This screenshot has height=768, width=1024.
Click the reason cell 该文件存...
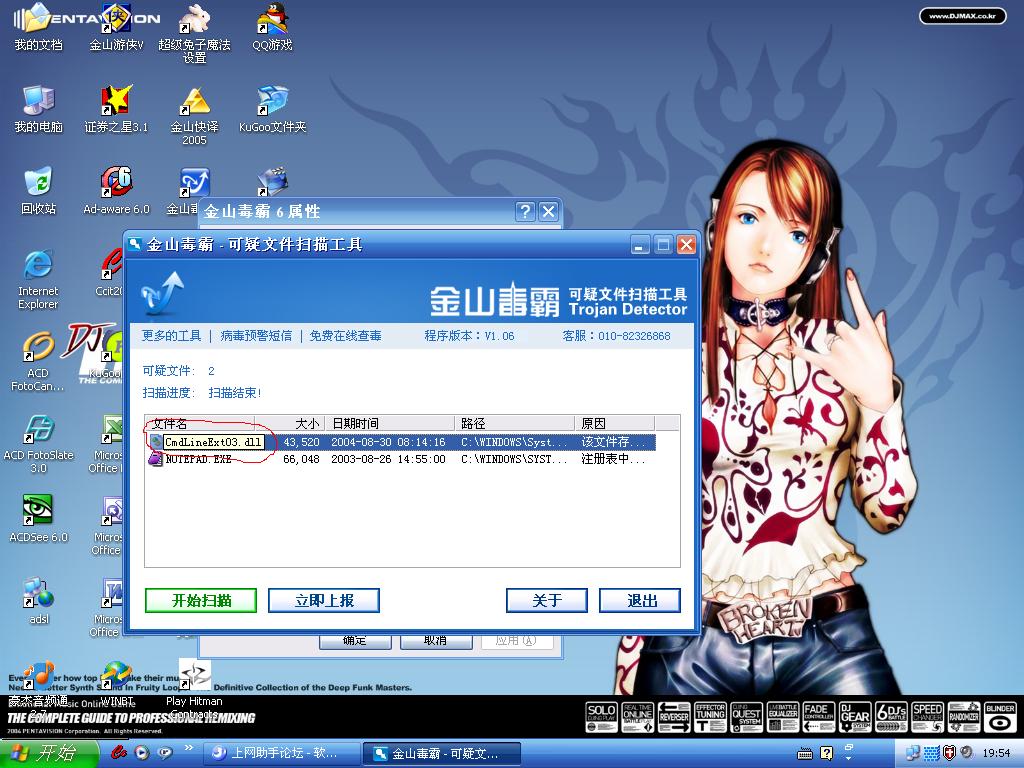[x=613, y=442]
